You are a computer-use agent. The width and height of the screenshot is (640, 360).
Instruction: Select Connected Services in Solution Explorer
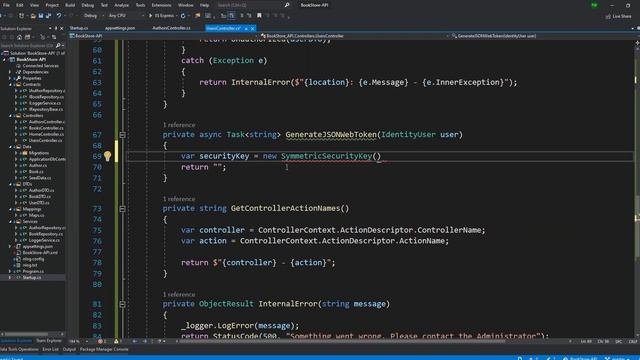(40, 66)
